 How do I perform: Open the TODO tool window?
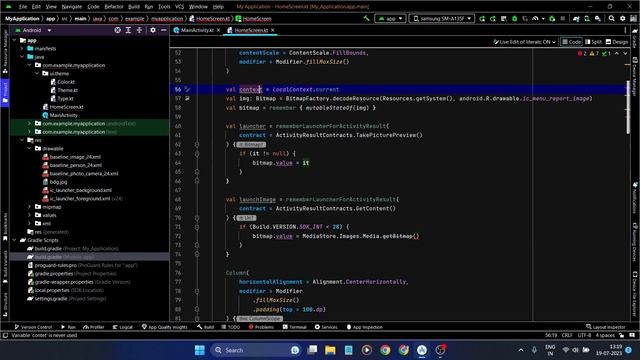pos(231,327)
